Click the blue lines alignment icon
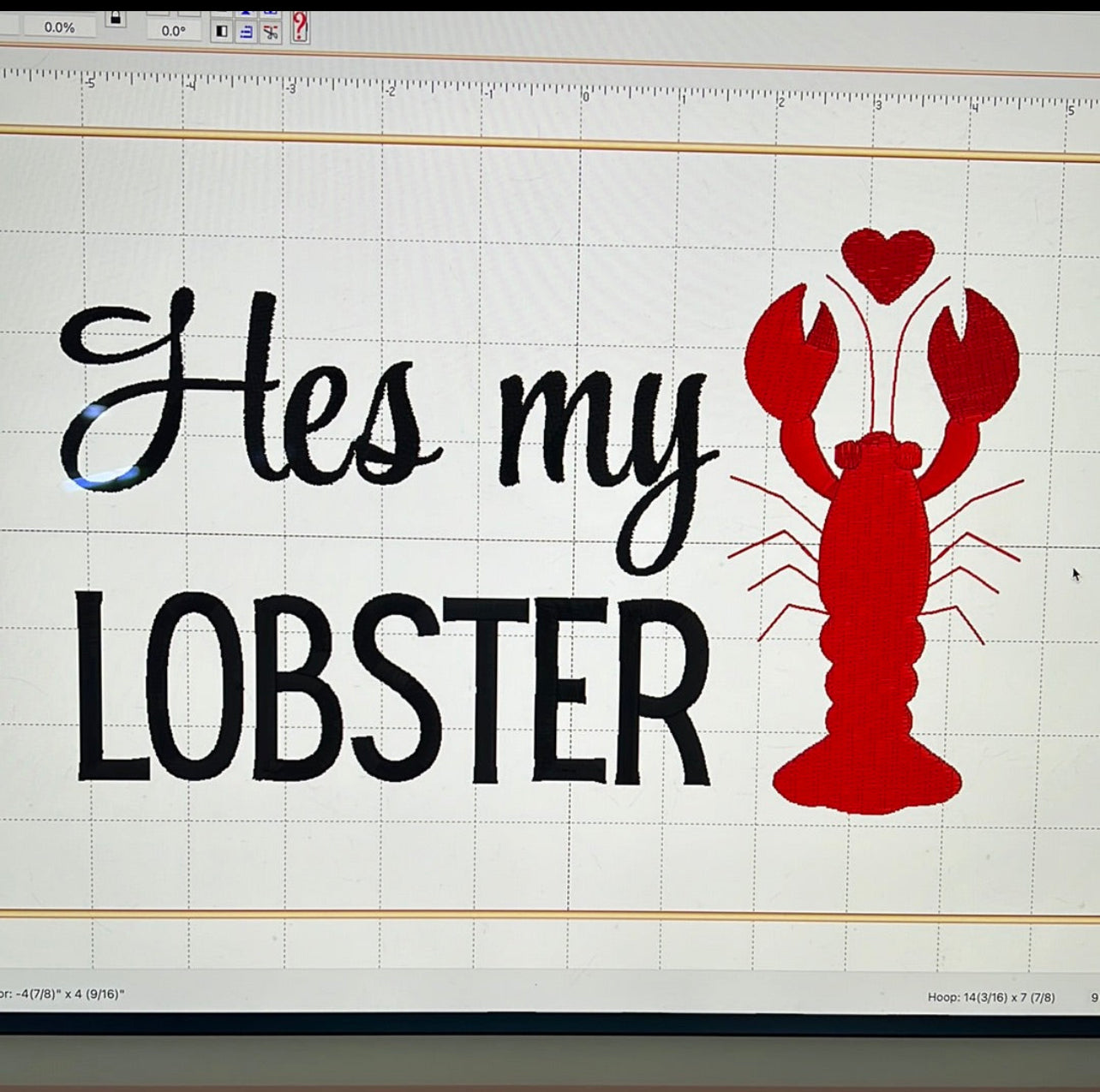This screenshot has height=1092, width=1100. (247, 32)
